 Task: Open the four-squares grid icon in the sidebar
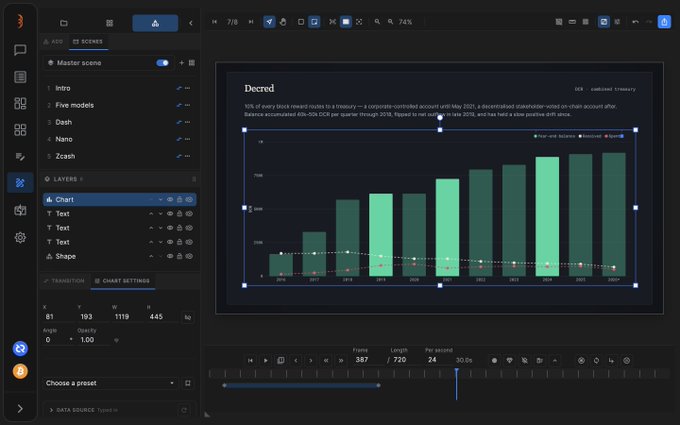click(20, 130)
